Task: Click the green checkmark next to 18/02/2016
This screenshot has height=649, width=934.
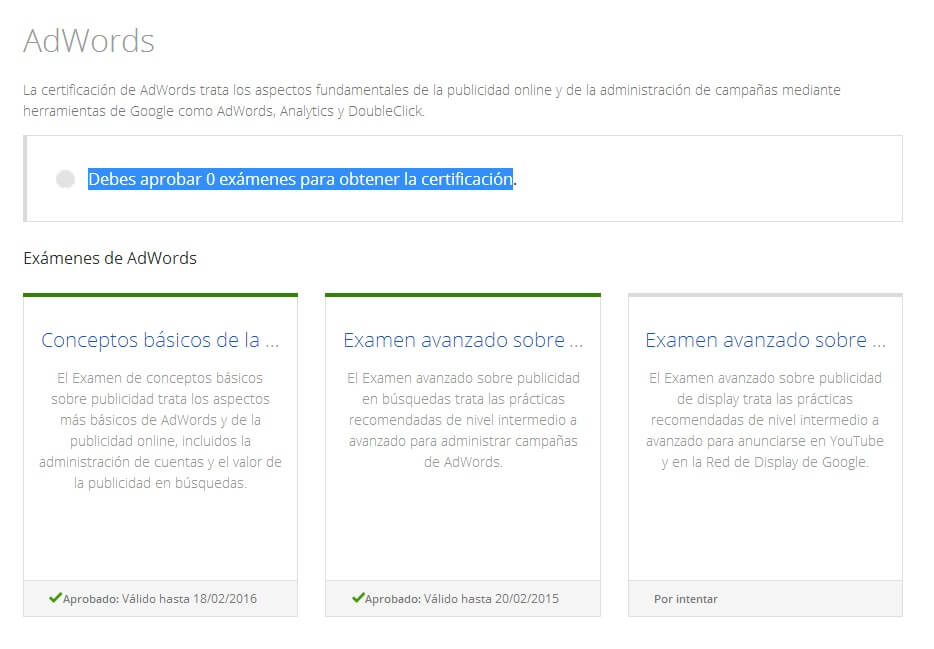Action: pos(55,597)
